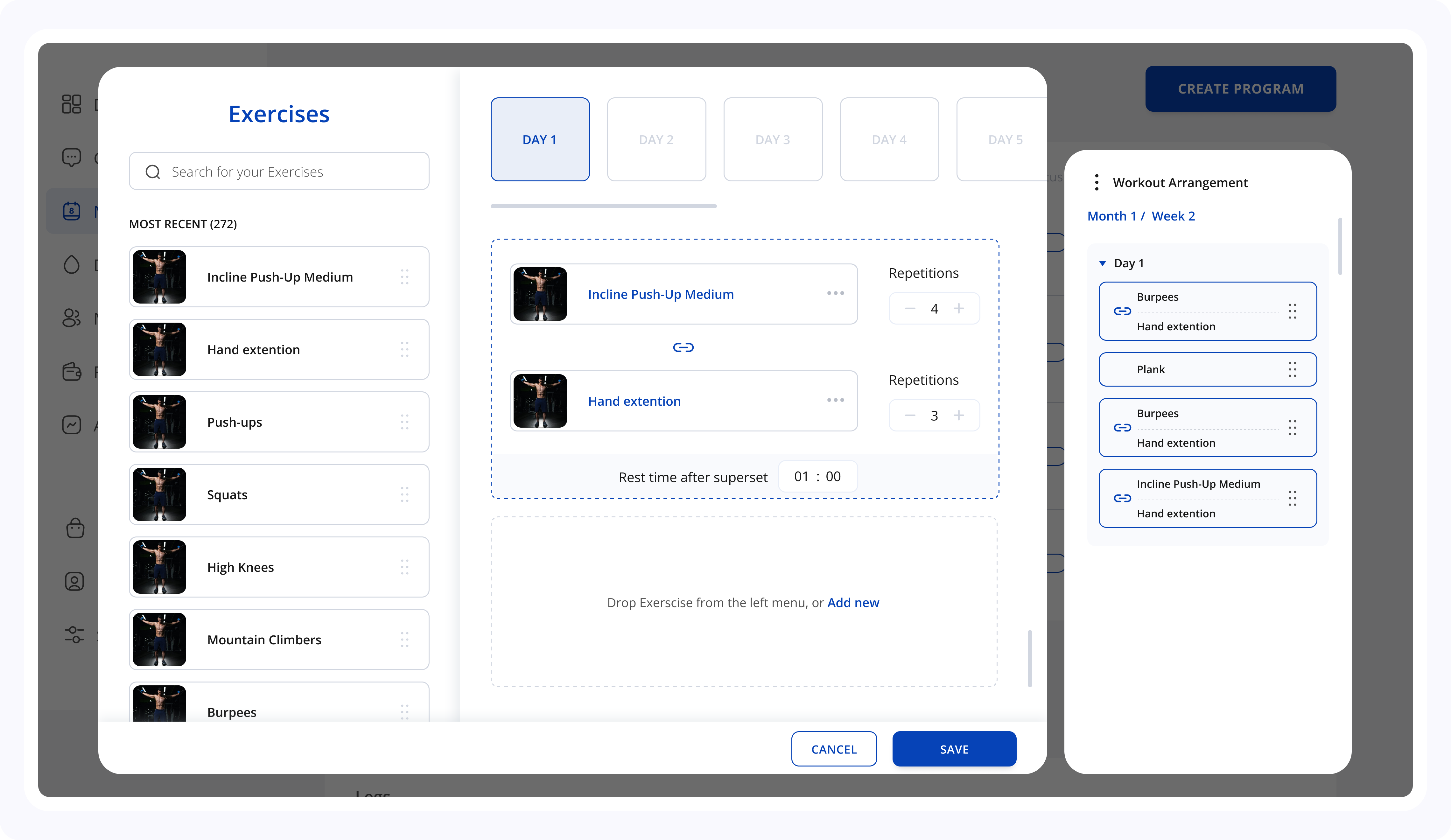The image size is (1451, 840).
Task: Click the Add new exercise link
Action: tap(853, 603)
